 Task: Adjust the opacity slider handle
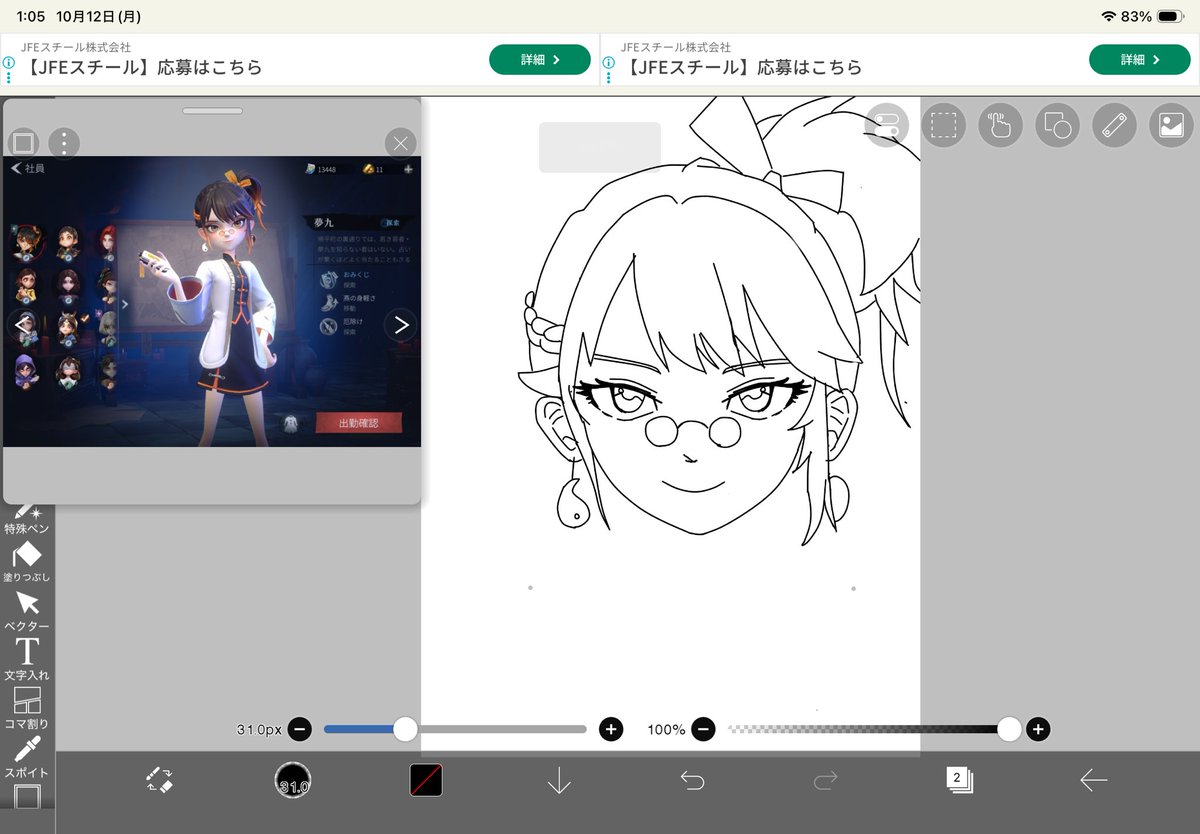click(1009, 729)
